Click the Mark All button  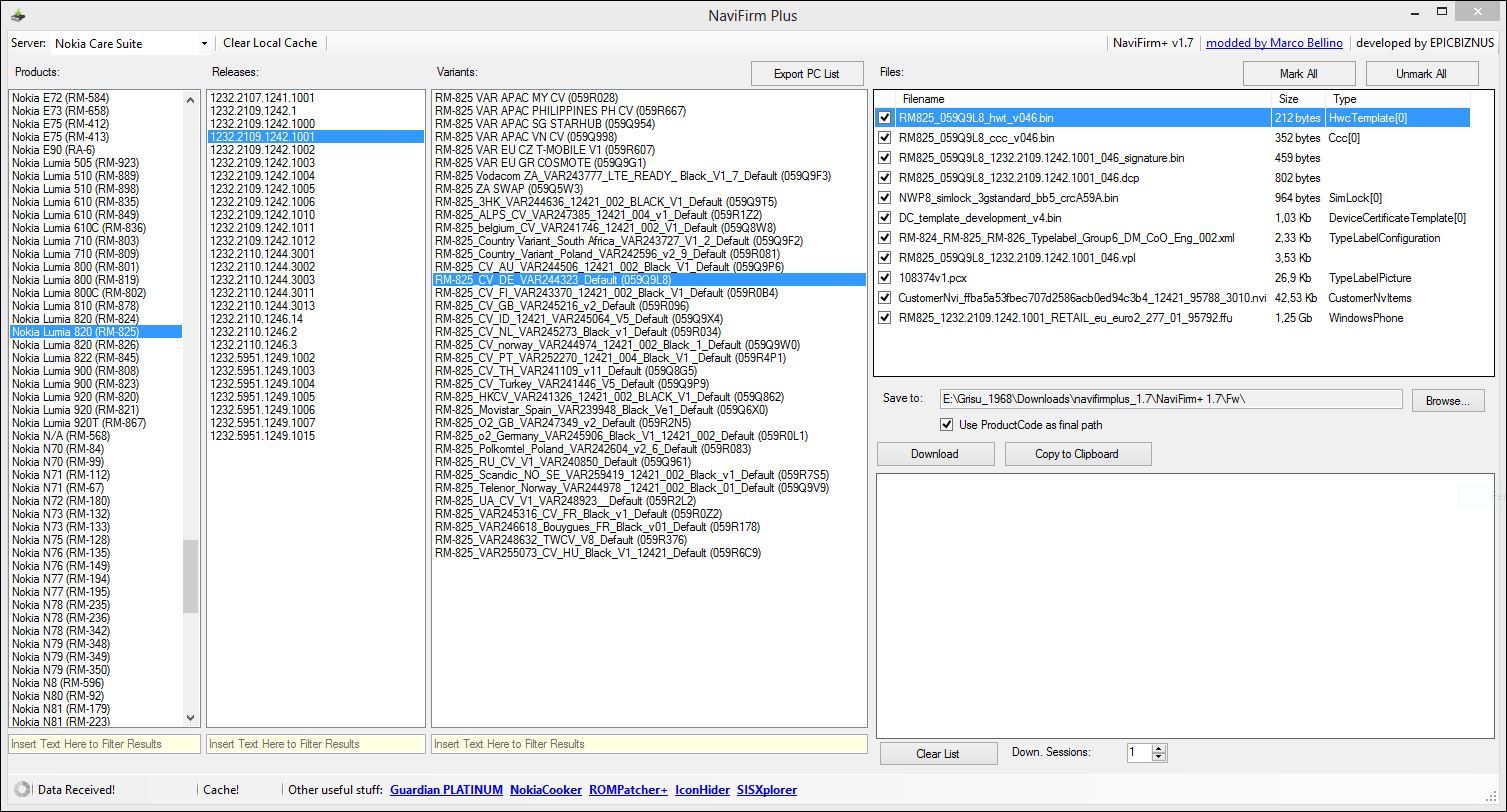pyautogui.click(x=1298, y=74)
